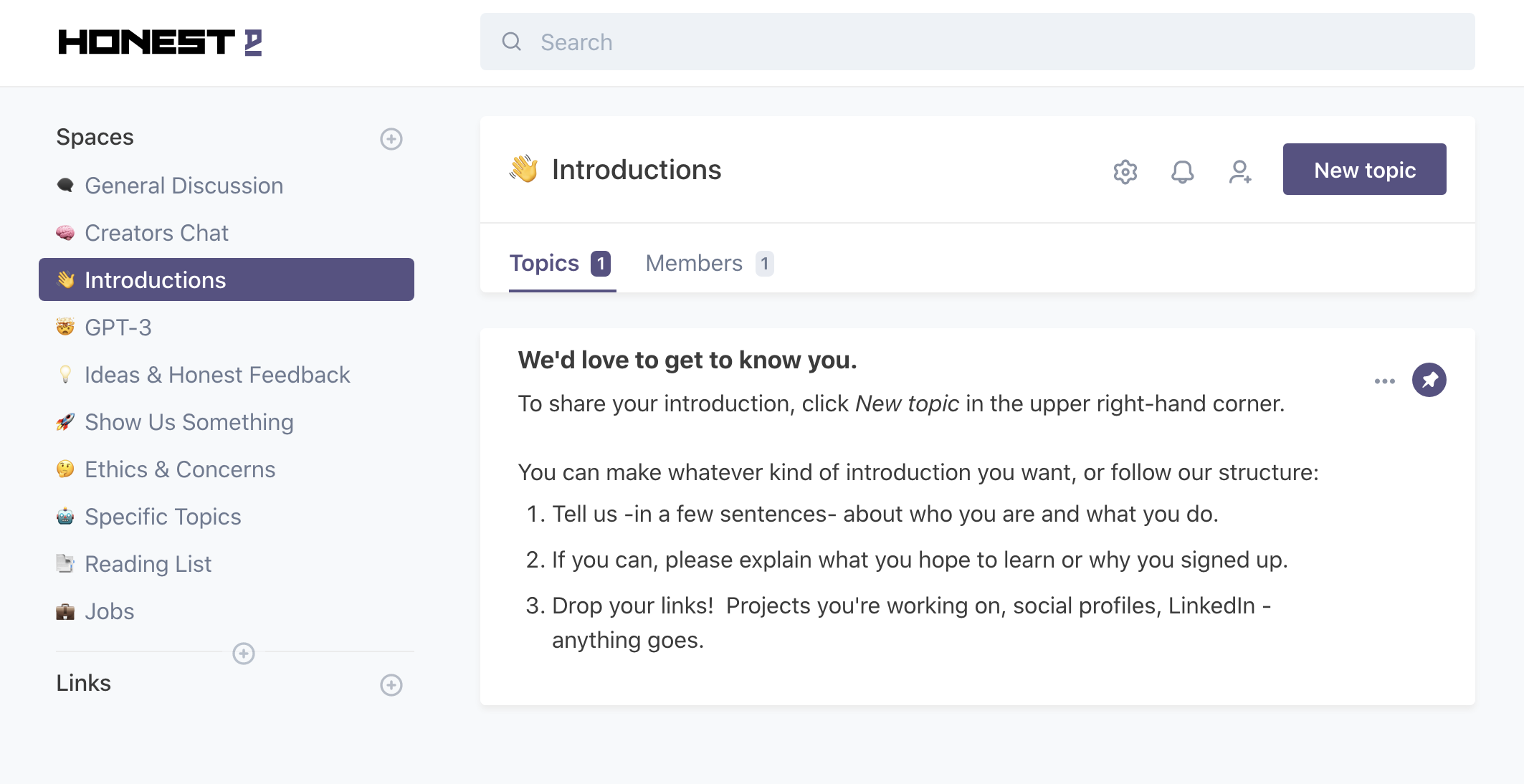Click the robot icon beside Specific Topics

pos(65,517)
